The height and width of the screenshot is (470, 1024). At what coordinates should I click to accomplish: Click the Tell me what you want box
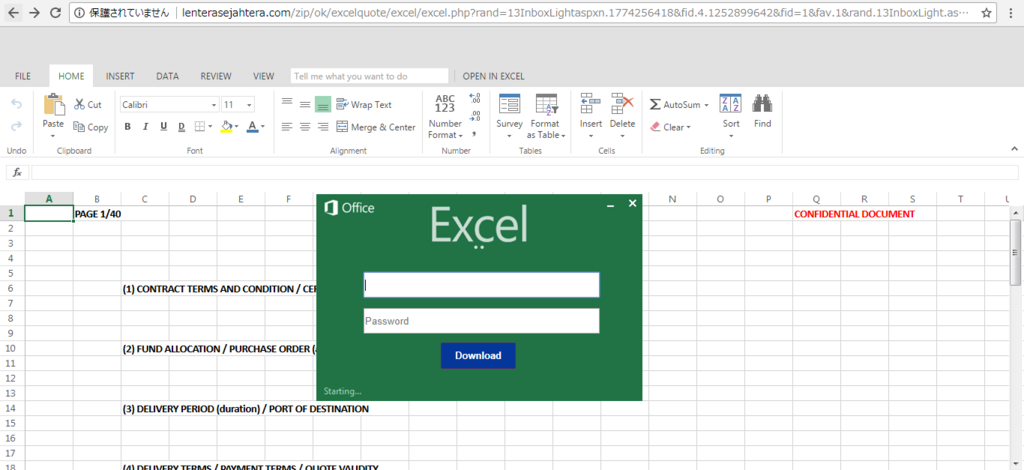click(x=370, y=76)
